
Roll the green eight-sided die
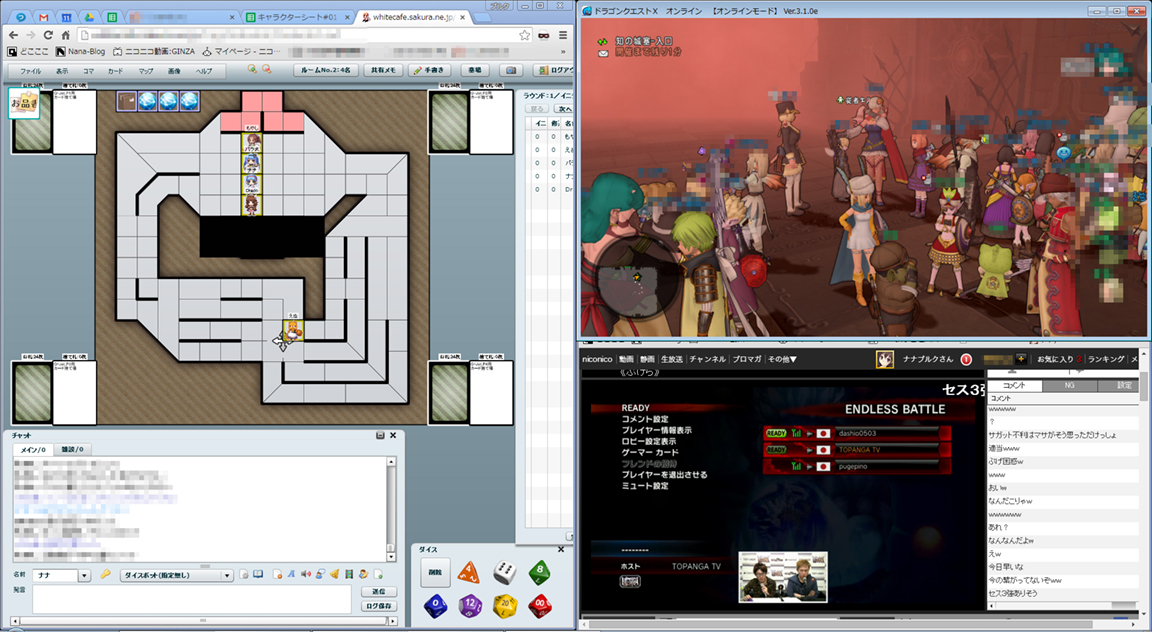coord(540,572)
